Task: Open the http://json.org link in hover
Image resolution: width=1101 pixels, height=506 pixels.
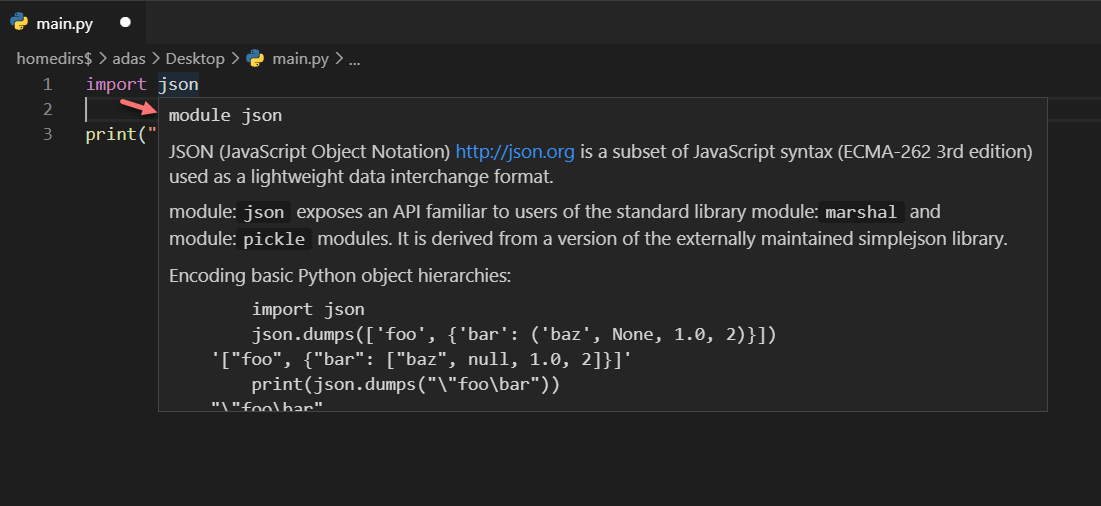Action: coord(515,152)
